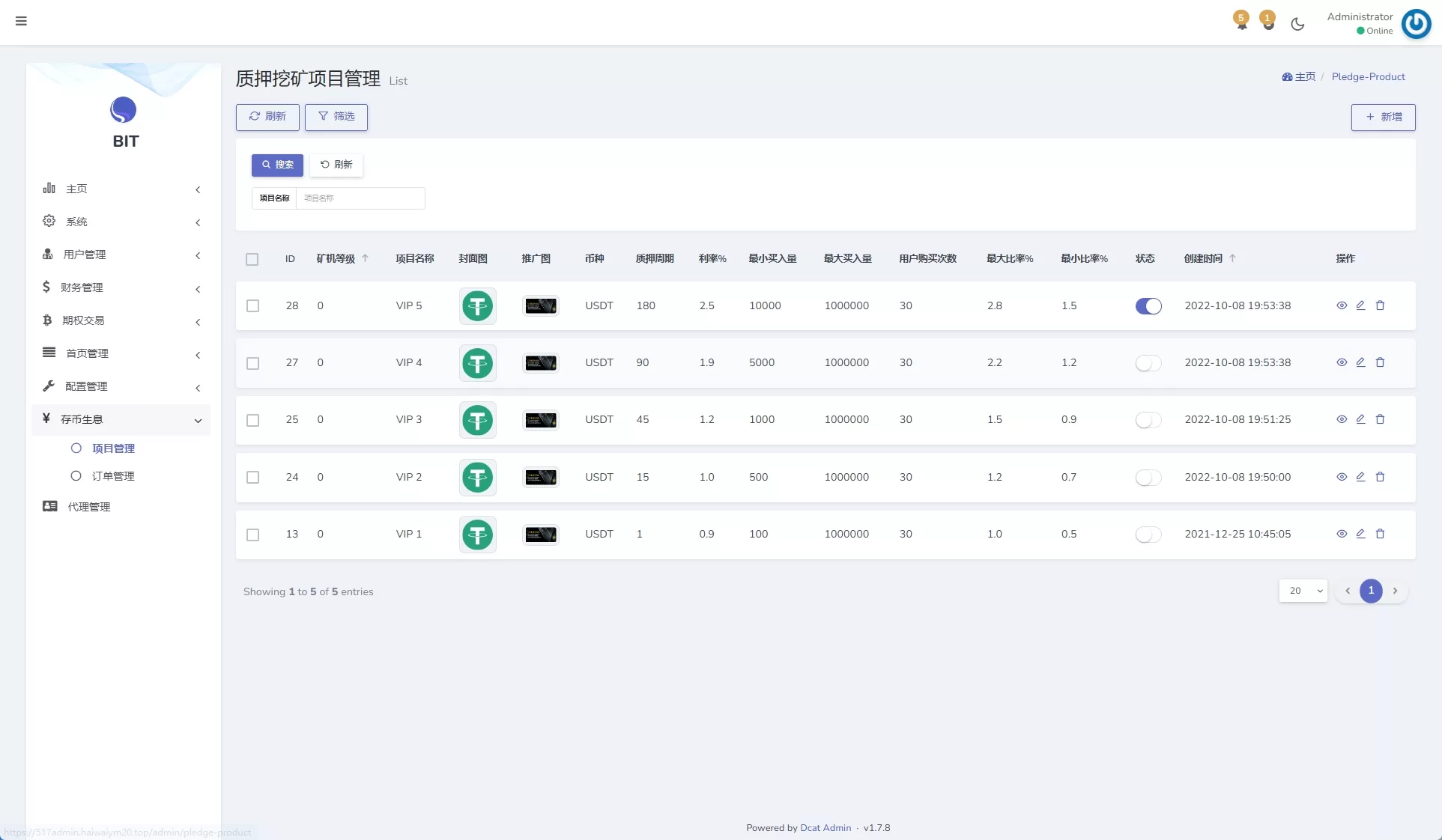This screenshot has height=840, width=1442.
Task: Click the 新增 button
Action: click(1383, 118)
